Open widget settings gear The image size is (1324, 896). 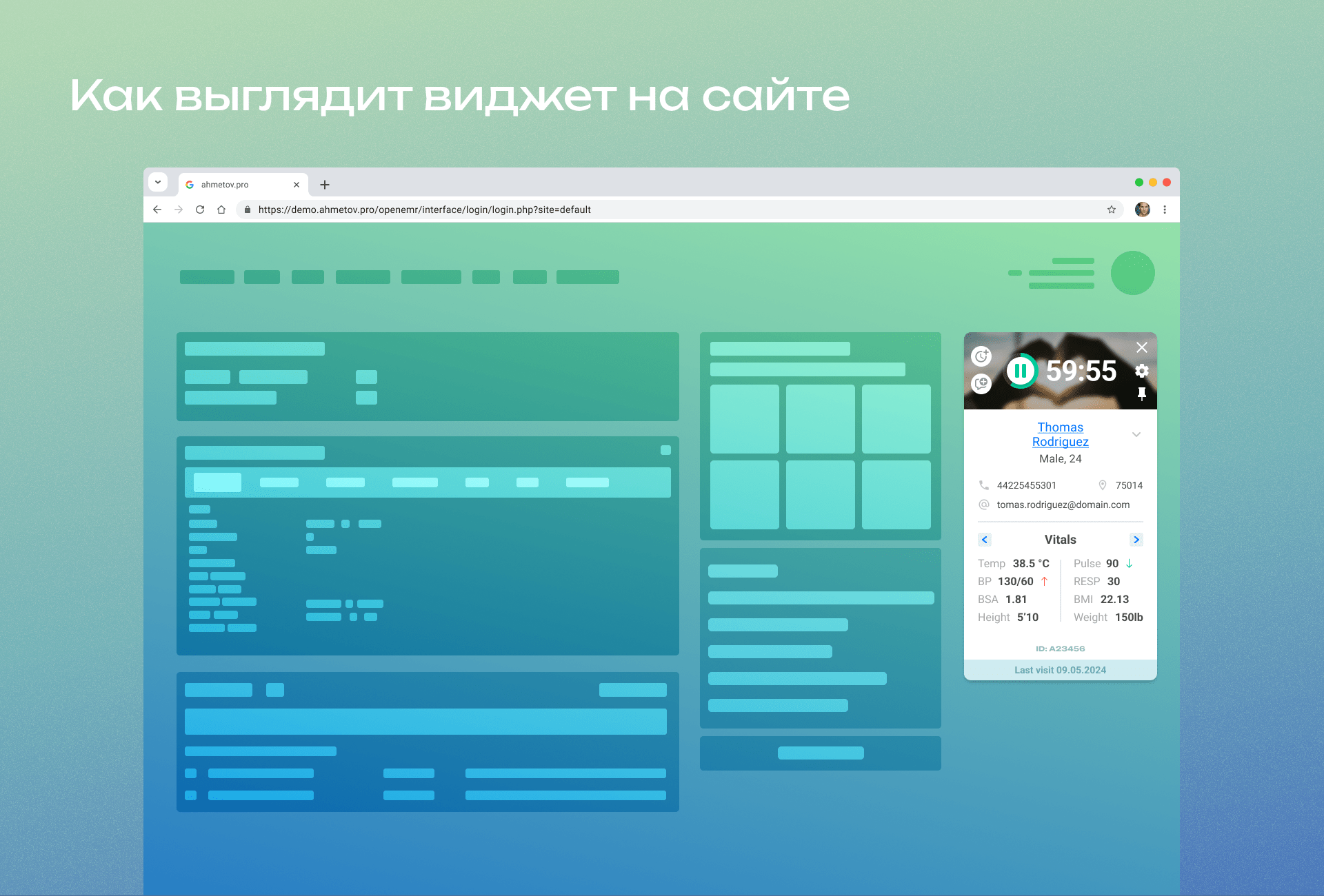pos(1142,371)
